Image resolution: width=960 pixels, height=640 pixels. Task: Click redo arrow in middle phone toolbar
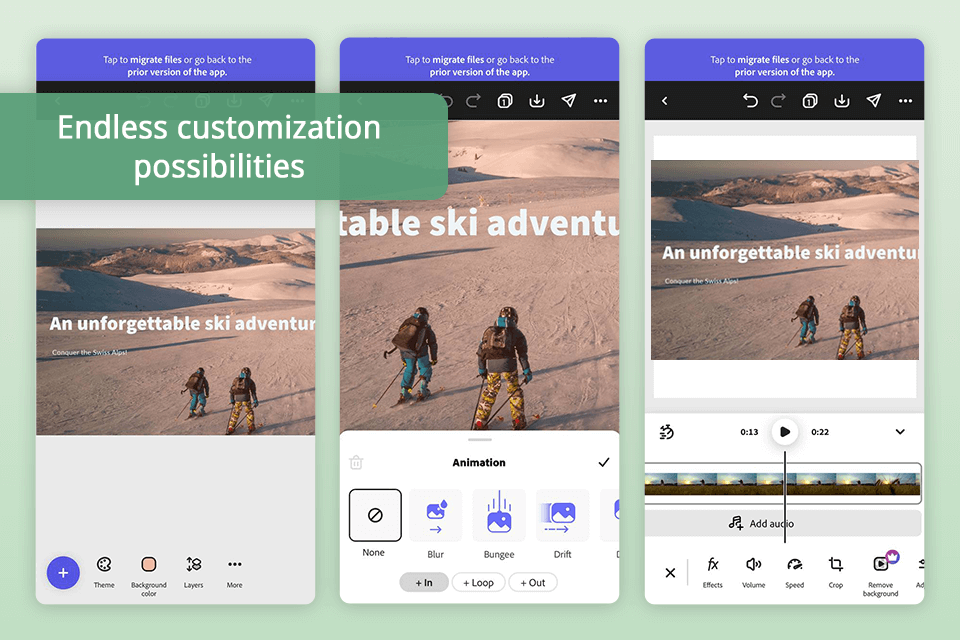(473, 100)
